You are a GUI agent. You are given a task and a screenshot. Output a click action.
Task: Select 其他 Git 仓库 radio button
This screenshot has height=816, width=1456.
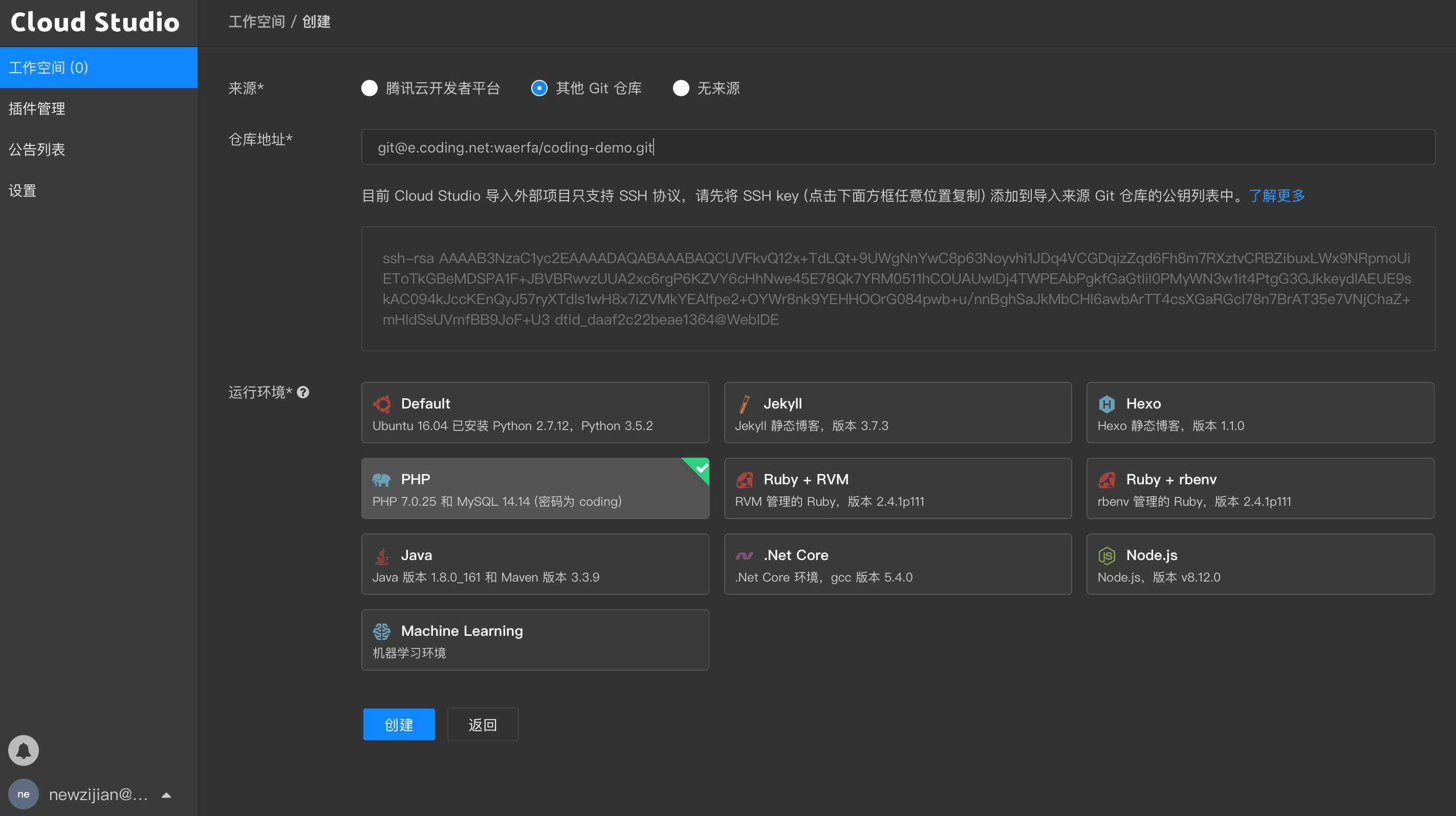click(539, 88)
